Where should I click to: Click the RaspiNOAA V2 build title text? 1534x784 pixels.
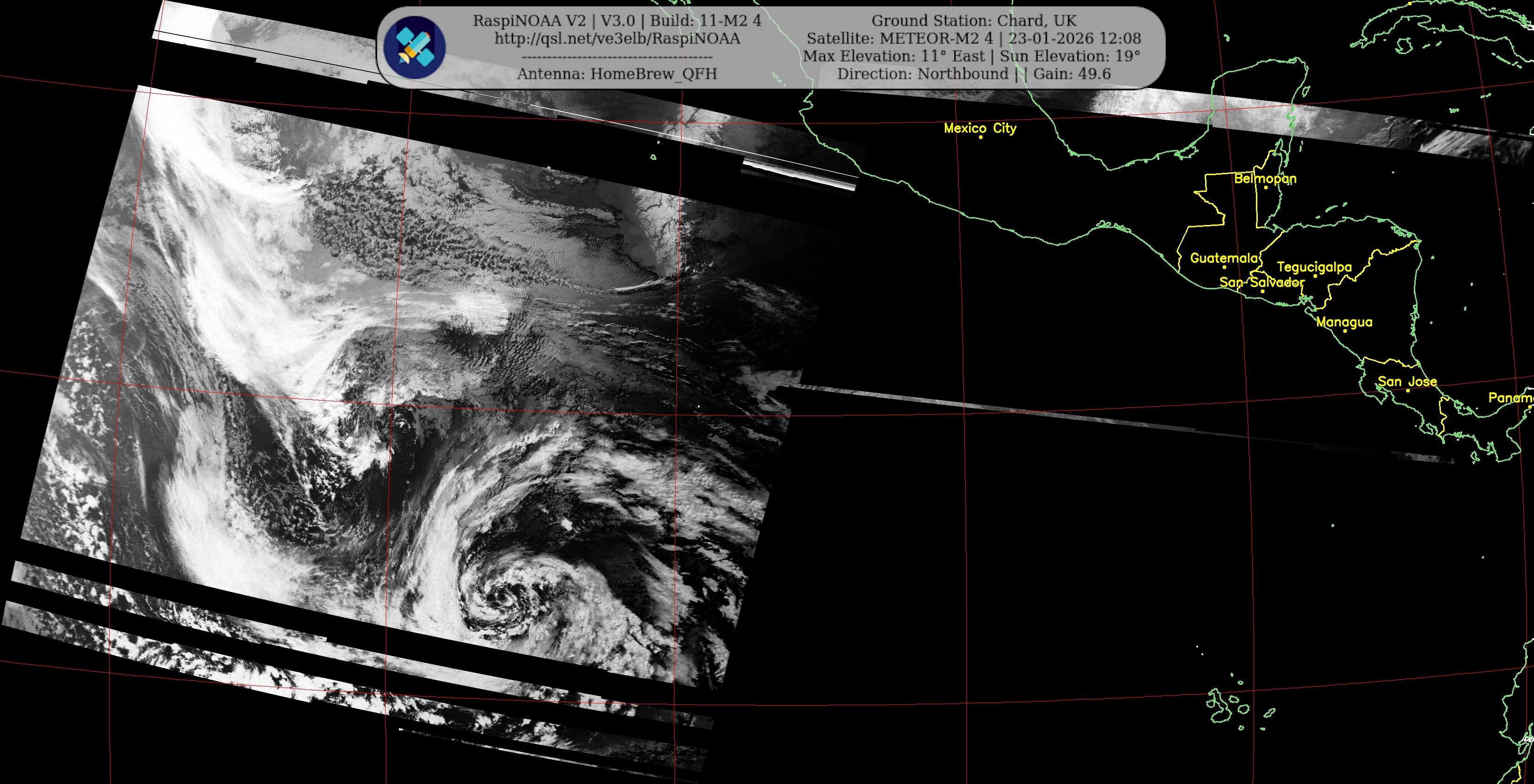pos(617,21)
